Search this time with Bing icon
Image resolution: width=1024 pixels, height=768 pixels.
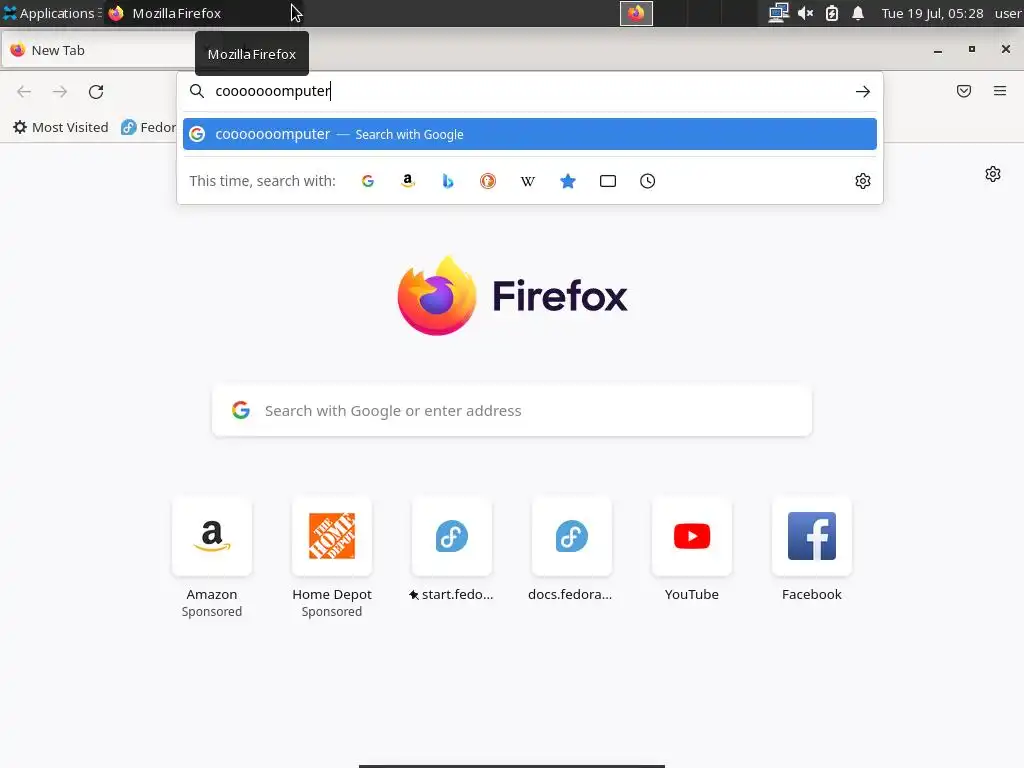[448, 181]
